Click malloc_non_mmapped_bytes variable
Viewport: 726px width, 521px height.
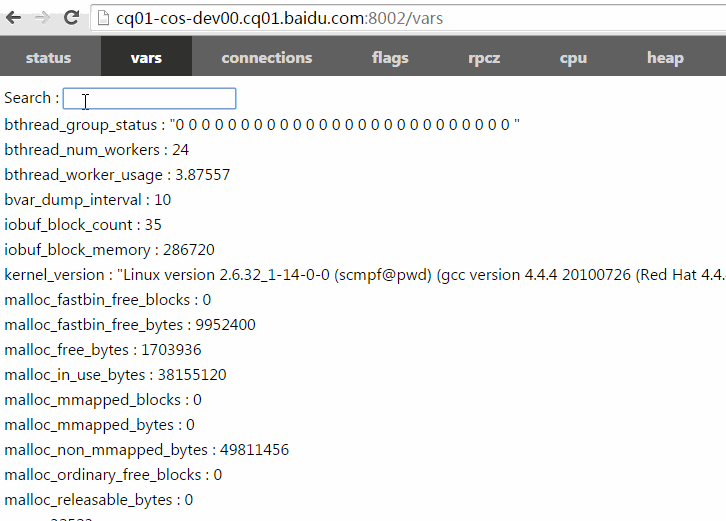(146, 450)
